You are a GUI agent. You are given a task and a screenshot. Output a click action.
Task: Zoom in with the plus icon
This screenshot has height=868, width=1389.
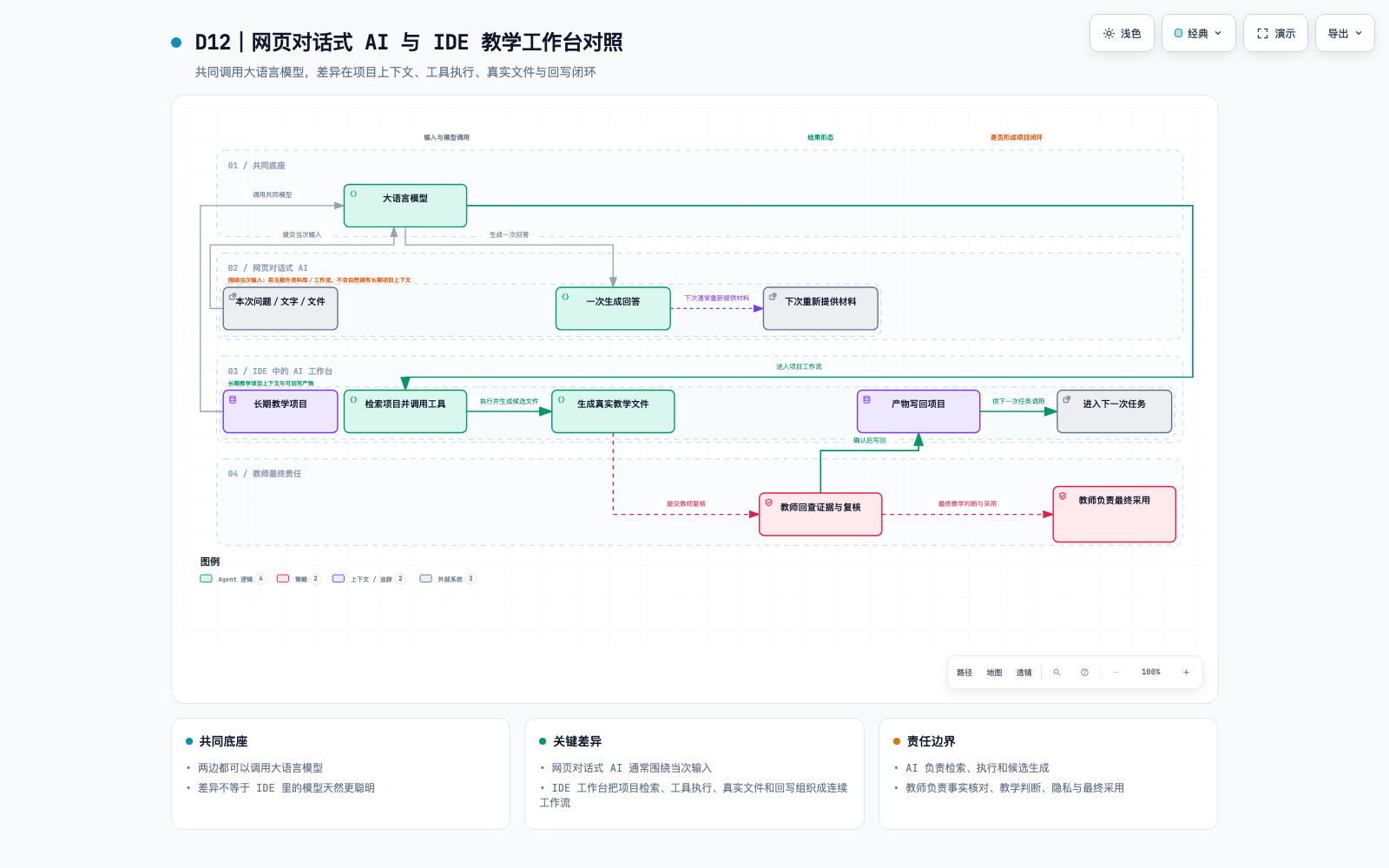[x=1186, y=673]
